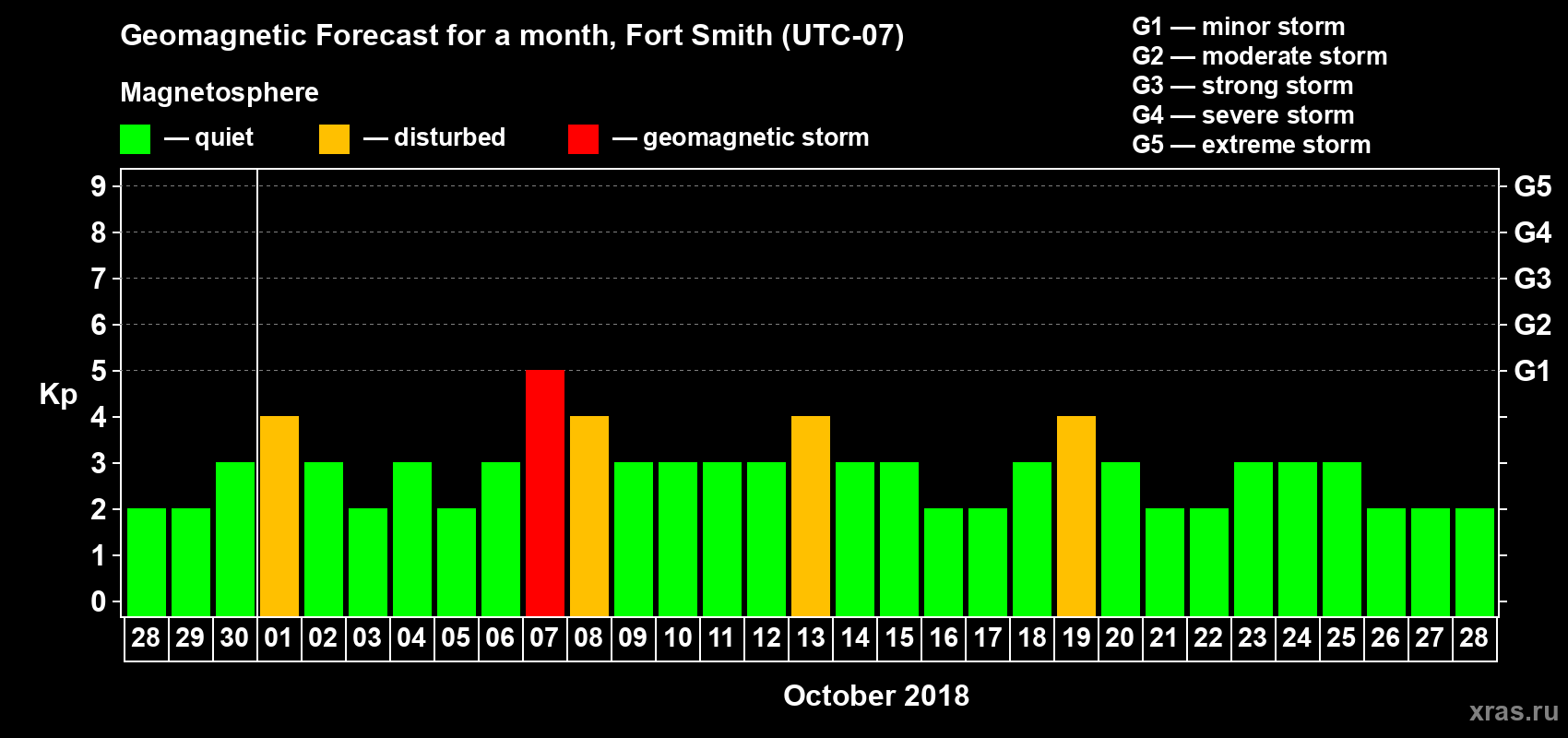This screenshot has height=738, width=1568.
Task: Click the red geomagnetic storm legend swatch
Action: [x=583, y=139]
